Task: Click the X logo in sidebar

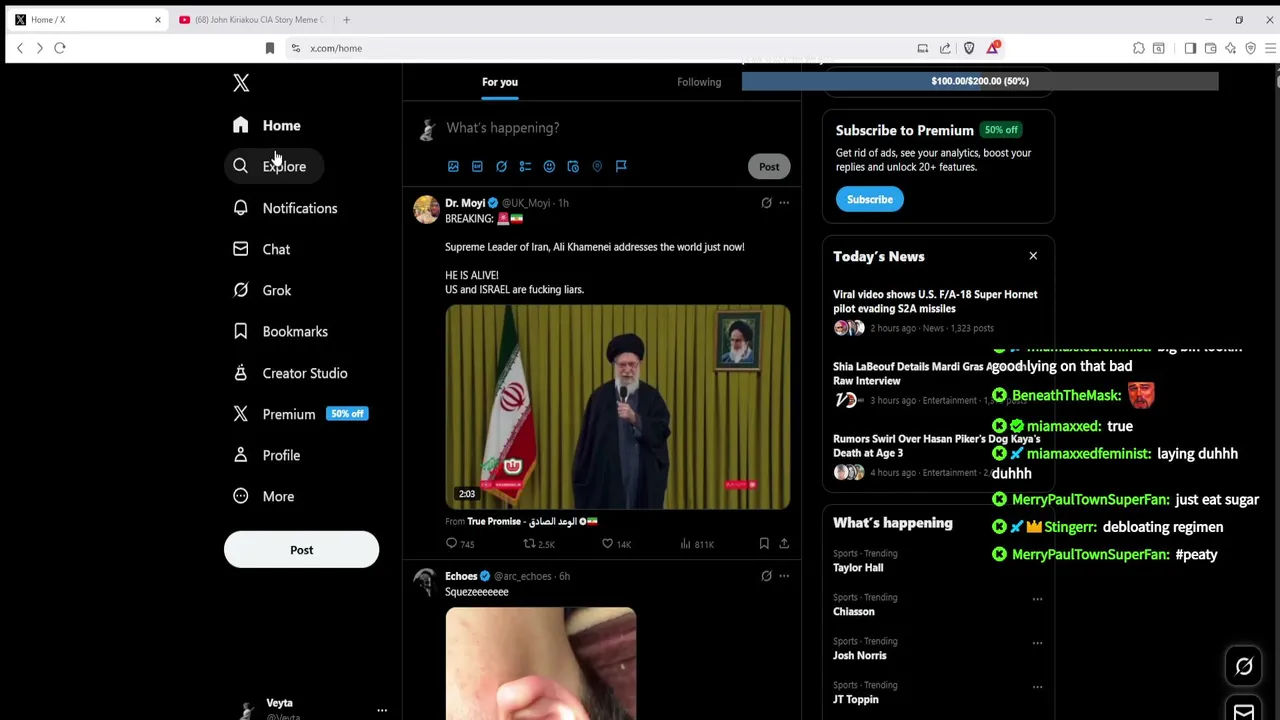Action: pos(241,83)
